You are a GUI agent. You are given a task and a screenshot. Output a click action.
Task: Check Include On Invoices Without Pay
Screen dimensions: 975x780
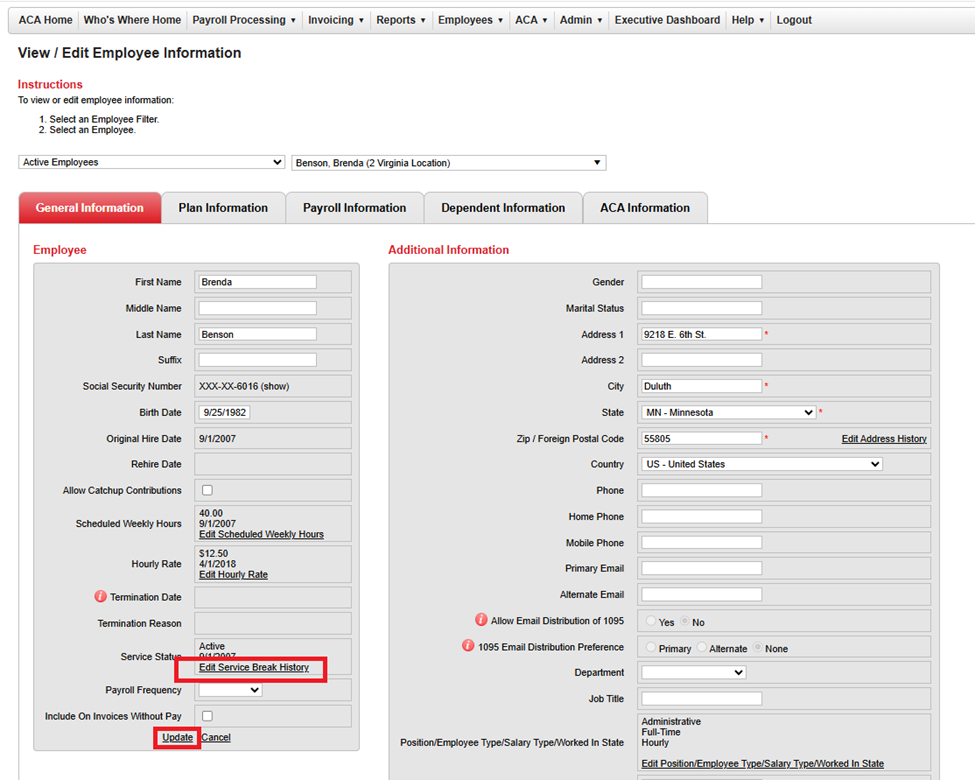(x=207, y=716)
